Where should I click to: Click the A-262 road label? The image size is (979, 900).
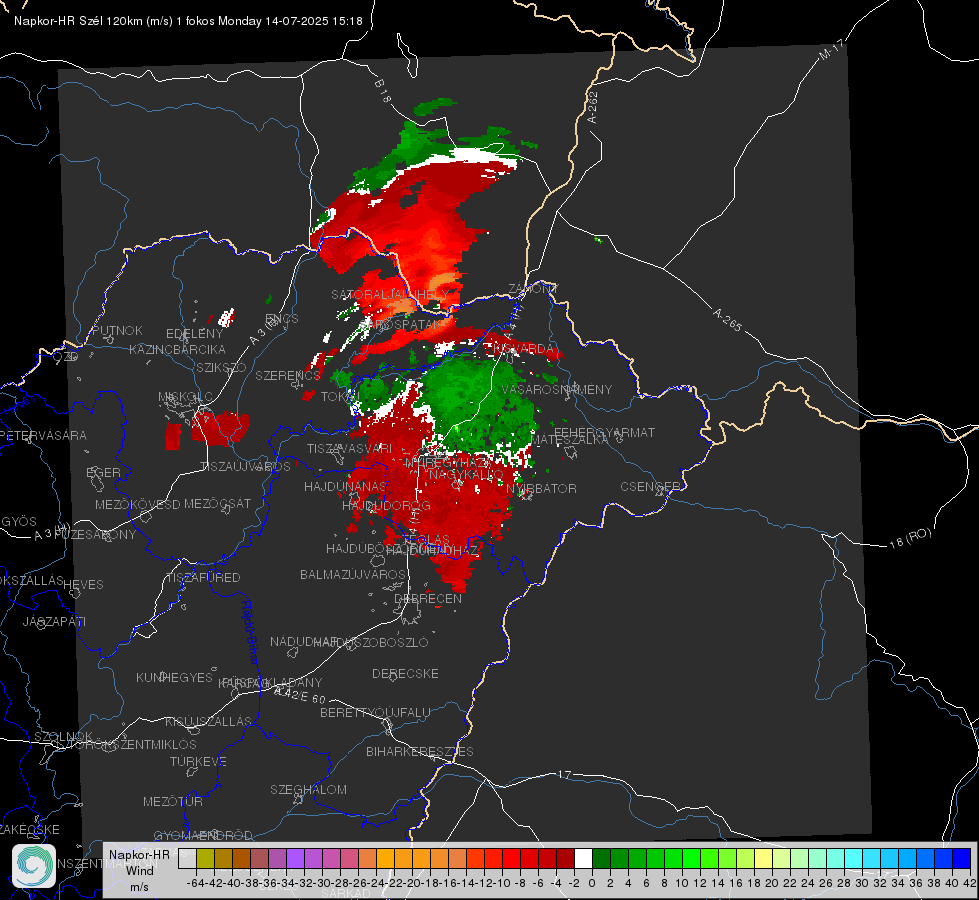coord(593,107)
